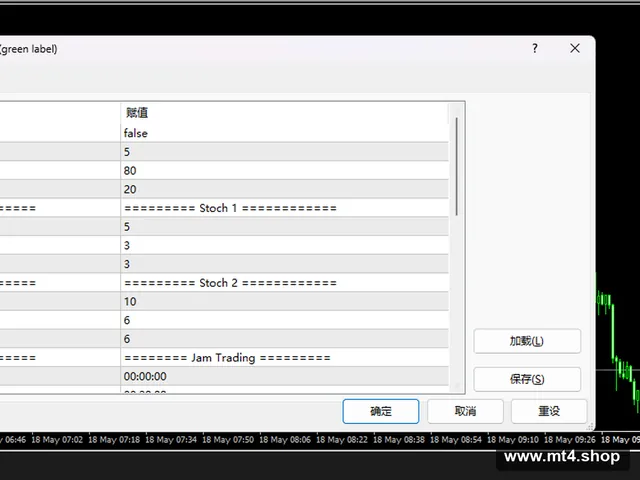640x480 pixels.
Task: Click the 保存(S) save button
Action: (x=527, y=379)
